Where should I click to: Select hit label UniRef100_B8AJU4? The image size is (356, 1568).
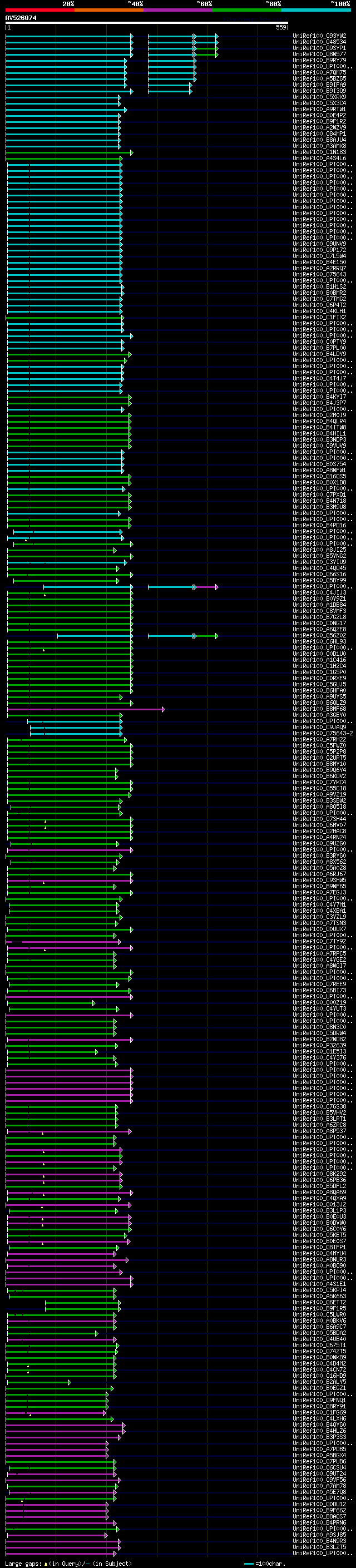pos(319,140)
